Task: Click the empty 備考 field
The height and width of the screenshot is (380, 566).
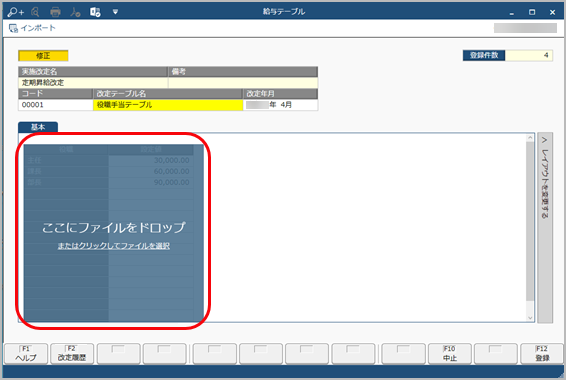Action: point(243,82)
